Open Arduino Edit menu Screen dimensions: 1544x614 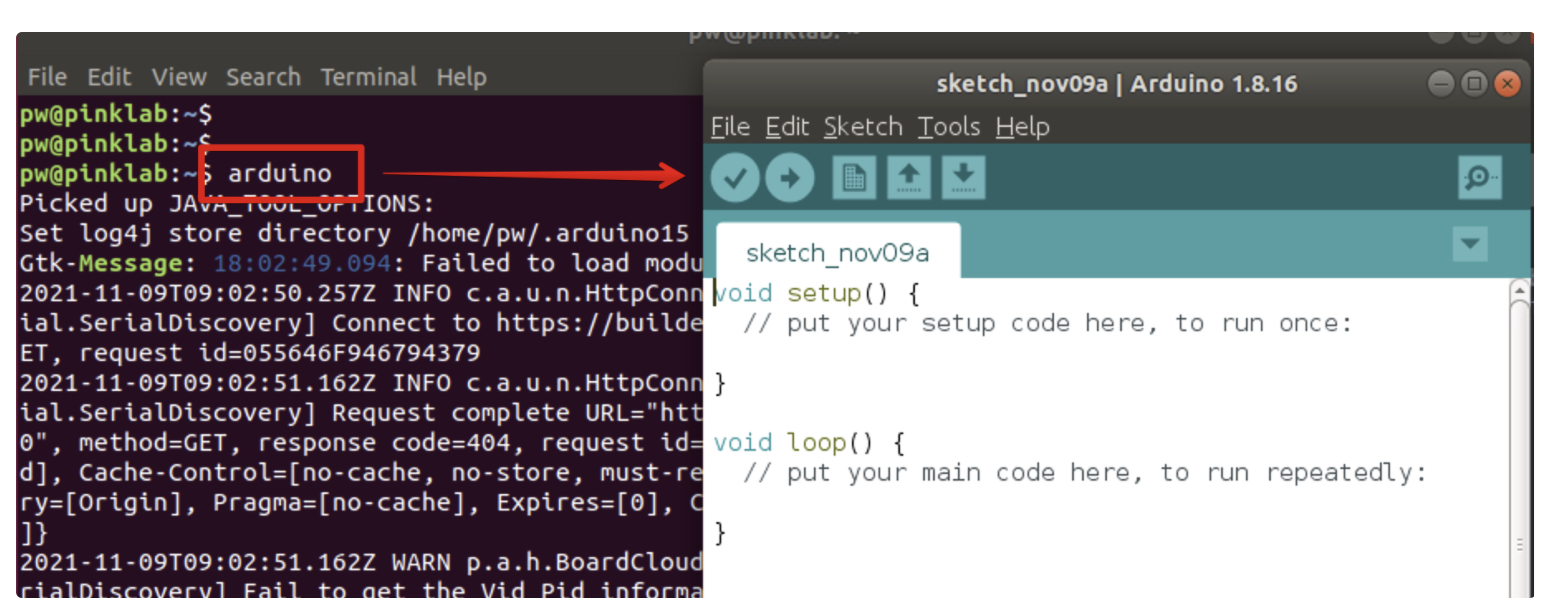tap(787, 127)
